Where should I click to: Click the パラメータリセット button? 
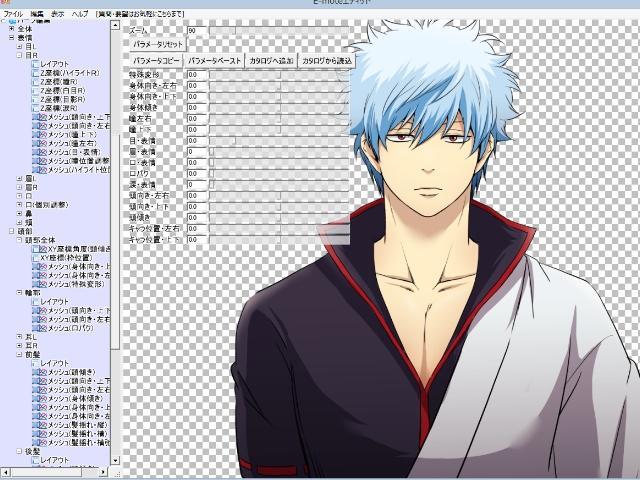tap(158, 44)
